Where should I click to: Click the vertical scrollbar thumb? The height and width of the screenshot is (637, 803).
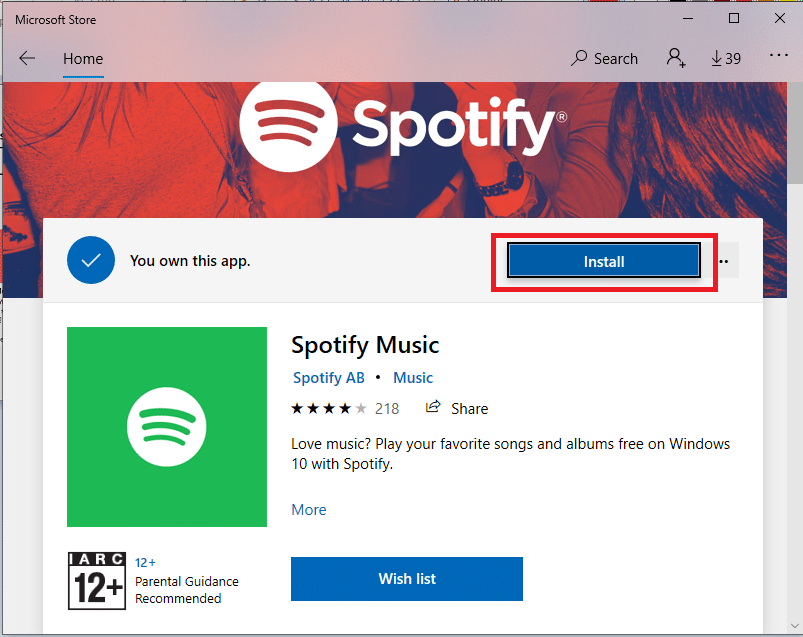[x=795, y=132]
